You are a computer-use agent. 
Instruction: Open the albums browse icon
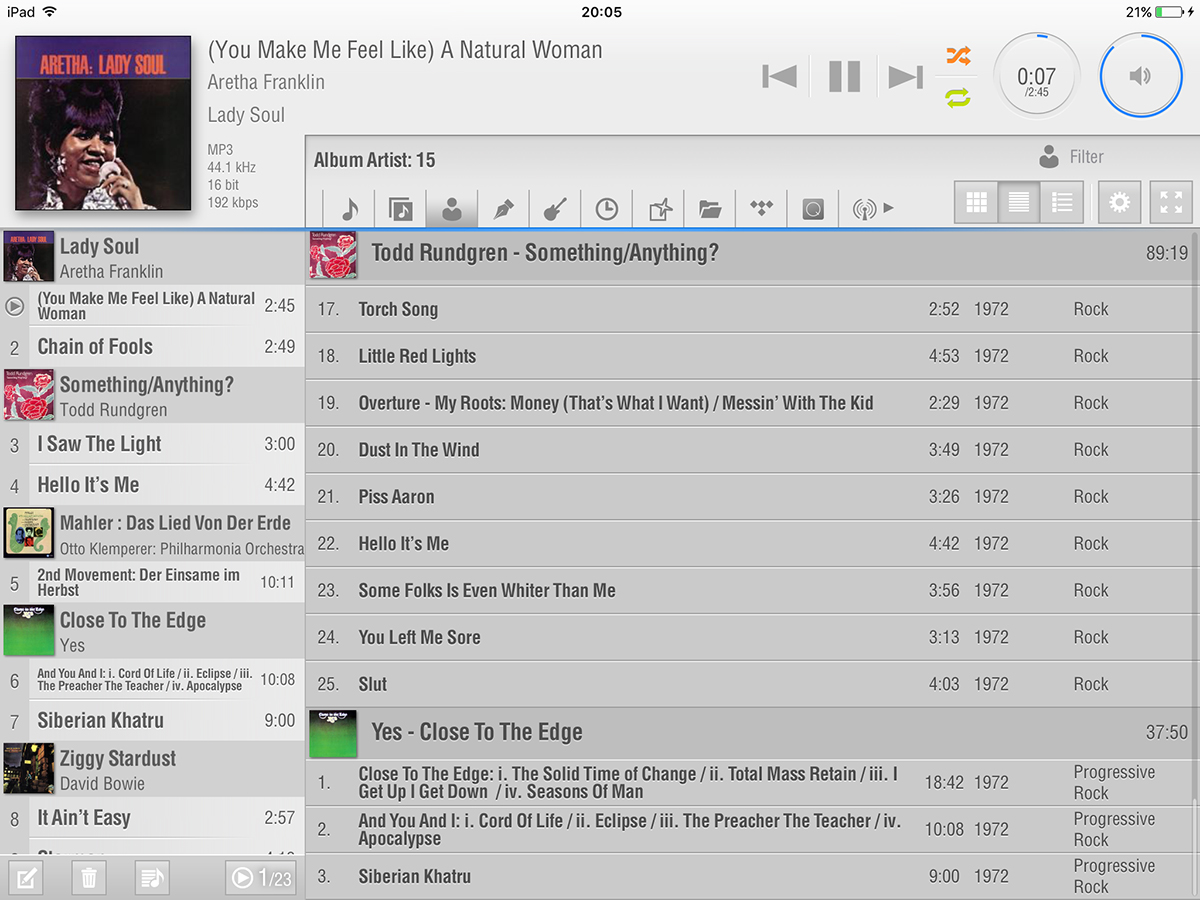[x=400, y=209]
